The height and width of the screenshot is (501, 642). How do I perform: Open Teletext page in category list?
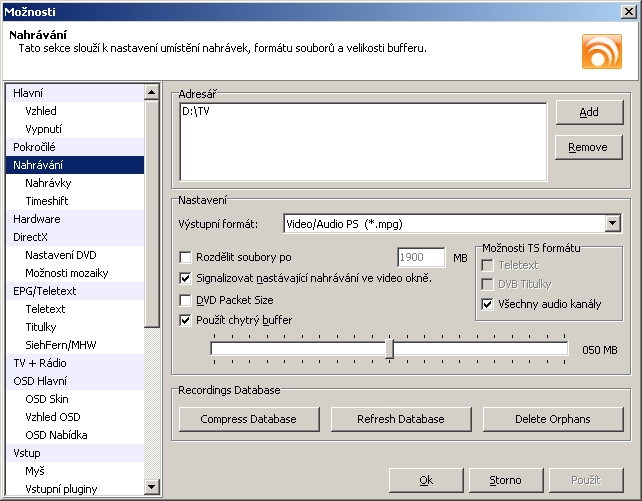[x=75, y=309]
